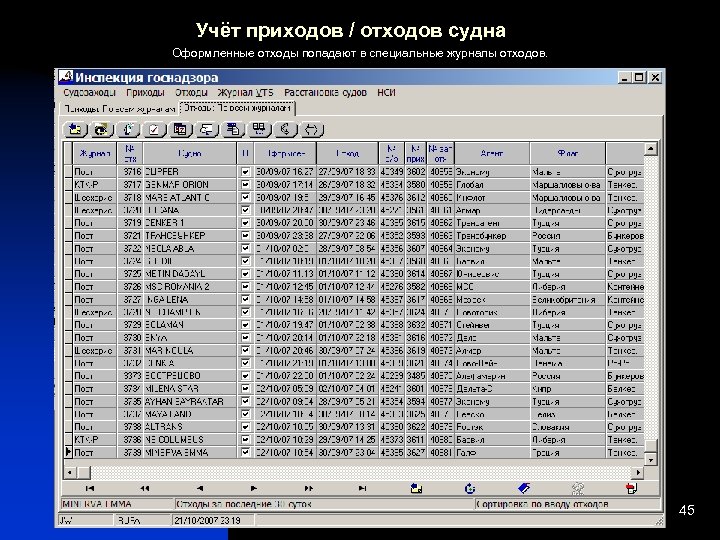Click the horizontal scrollbar left arrow
Viewport: 720px width, 540px height.
(70, 472)
